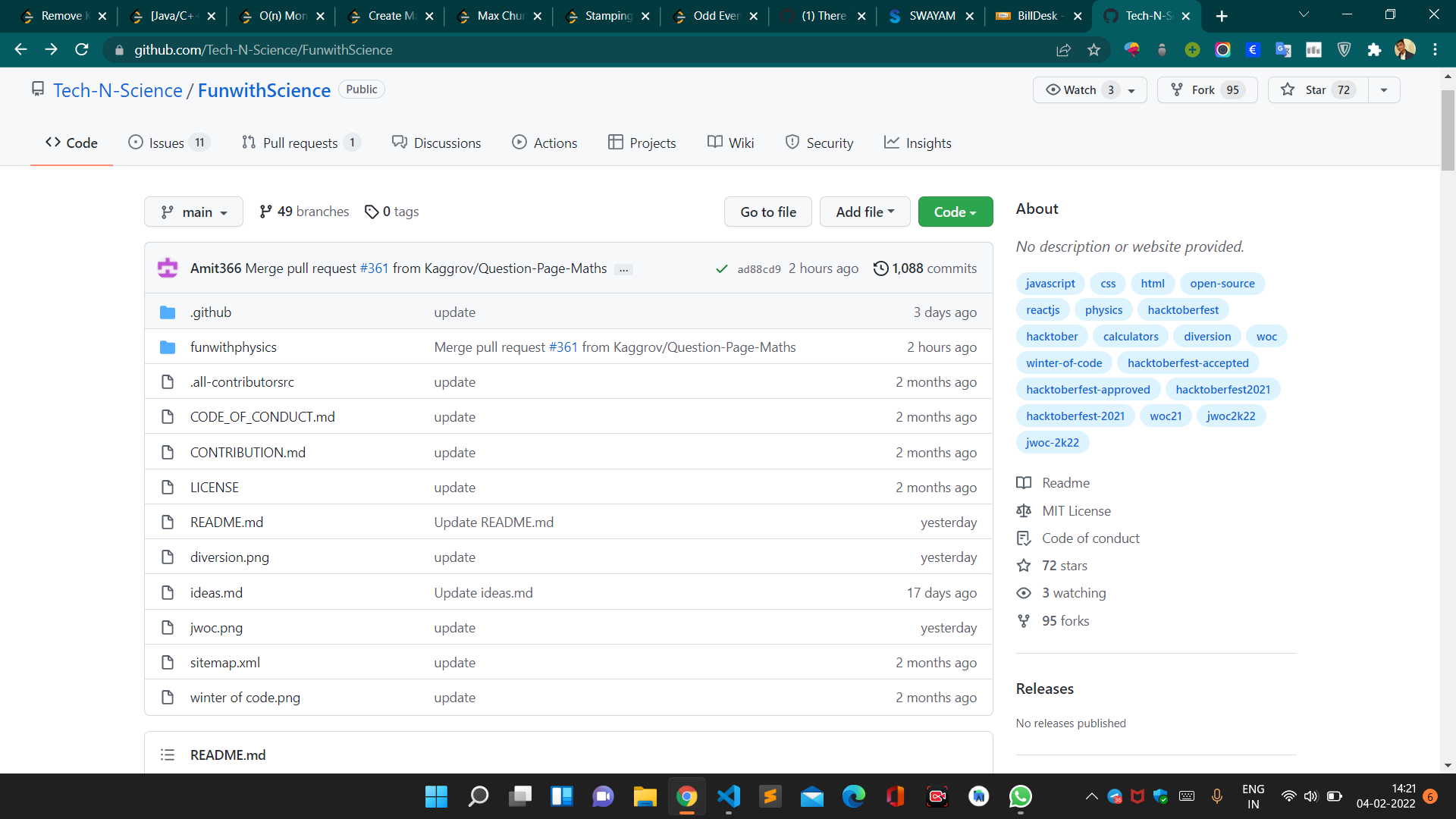Open the Pull requests tab
Screen dimensions: 1456x819
tap(300, 143)
